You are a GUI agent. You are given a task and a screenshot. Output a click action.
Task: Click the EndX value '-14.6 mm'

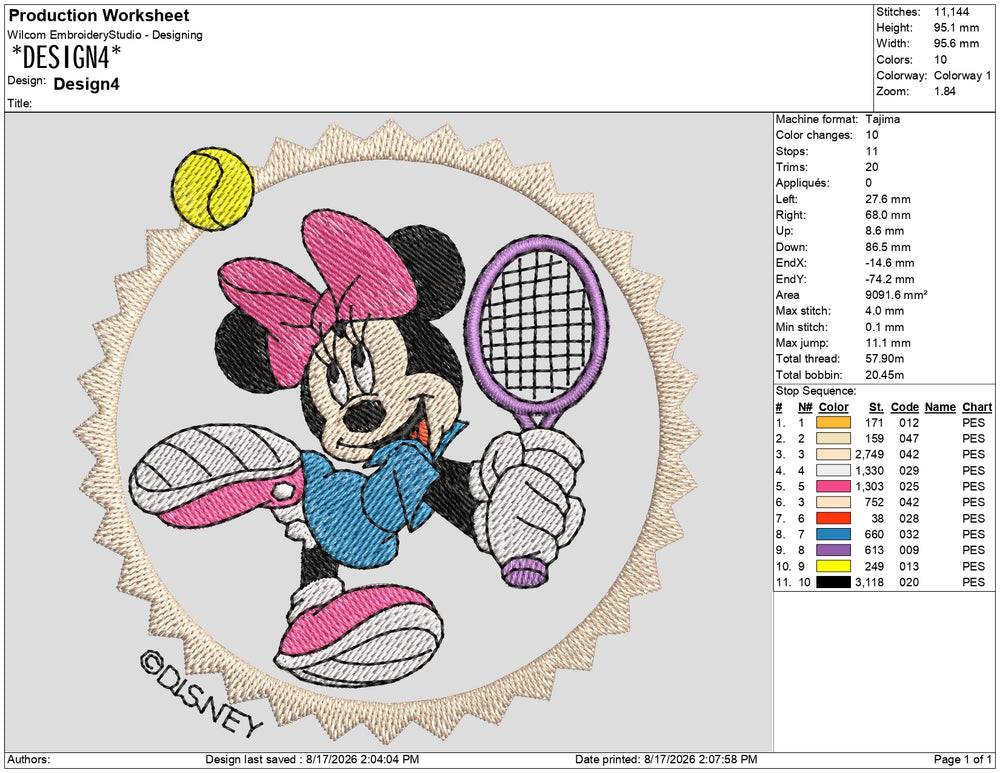(x=890, y=263)
